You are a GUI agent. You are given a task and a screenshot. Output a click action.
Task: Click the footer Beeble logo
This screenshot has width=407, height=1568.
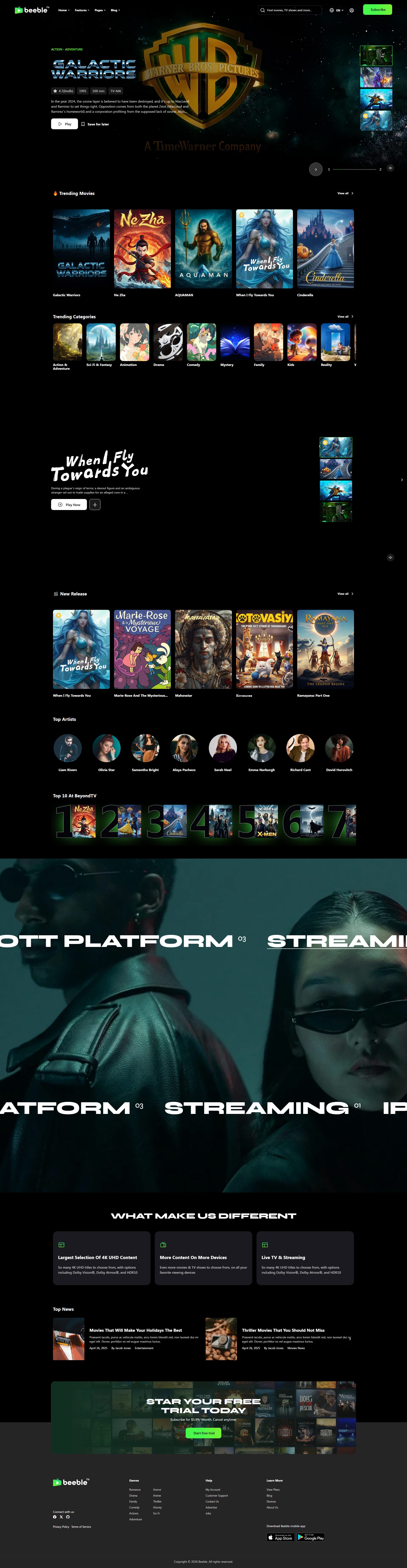click(71, 1482)
